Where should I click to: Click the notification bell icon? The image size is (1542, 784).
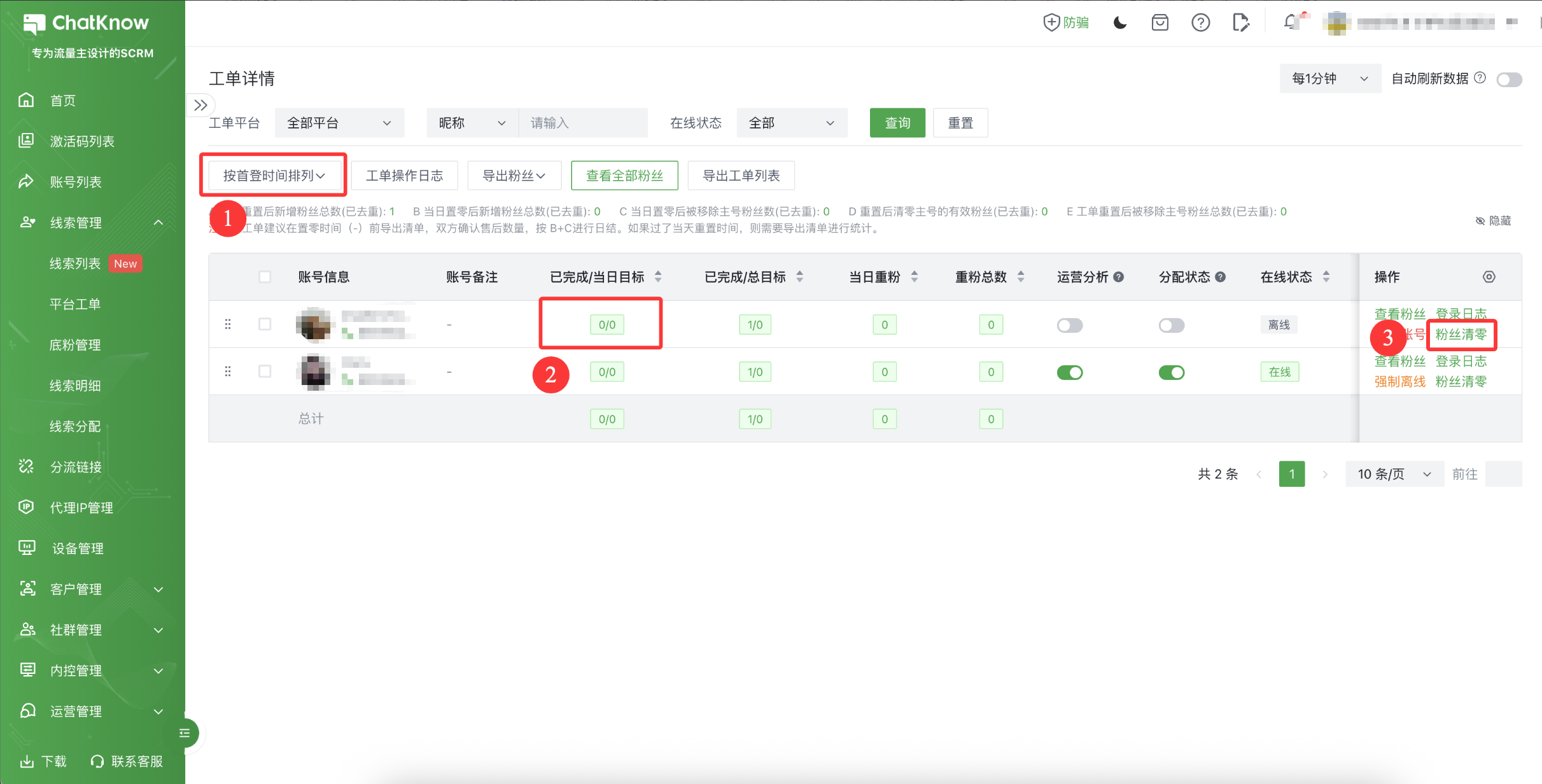1291,23
